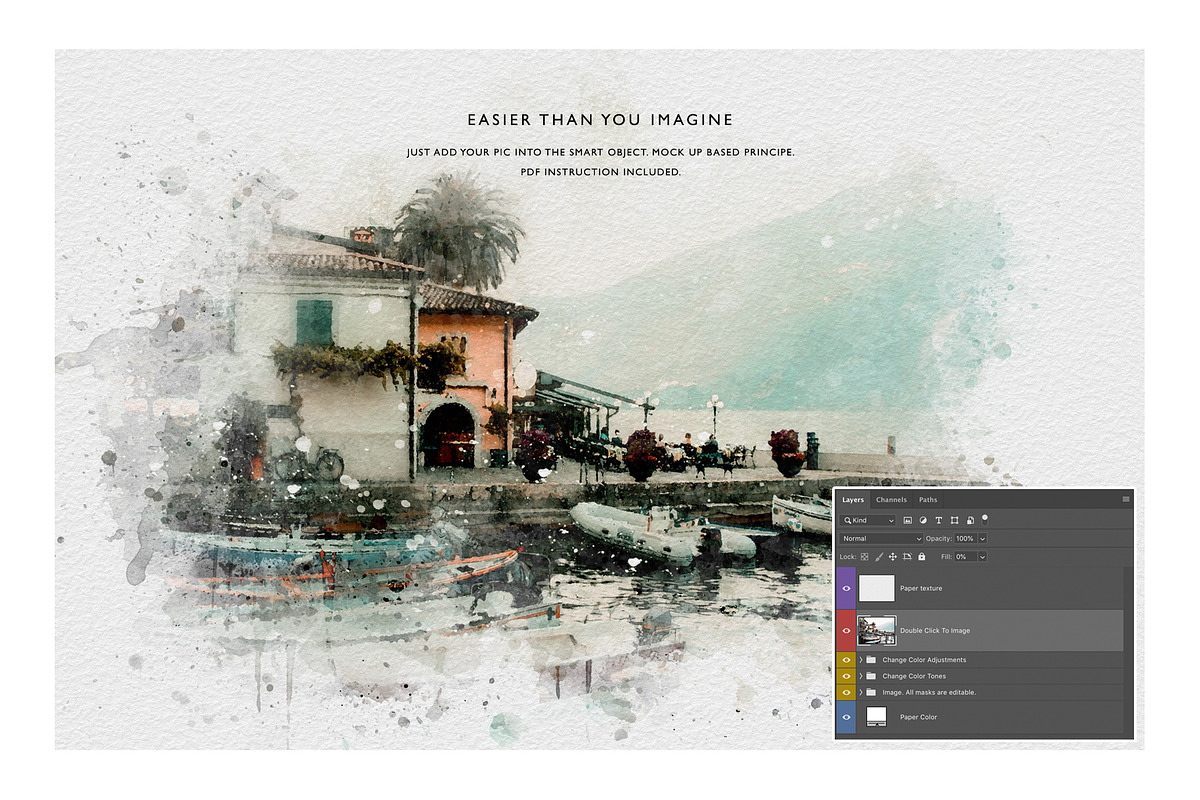
Task: Hide the Paper texture layer
Action: (x=847, y=589)
